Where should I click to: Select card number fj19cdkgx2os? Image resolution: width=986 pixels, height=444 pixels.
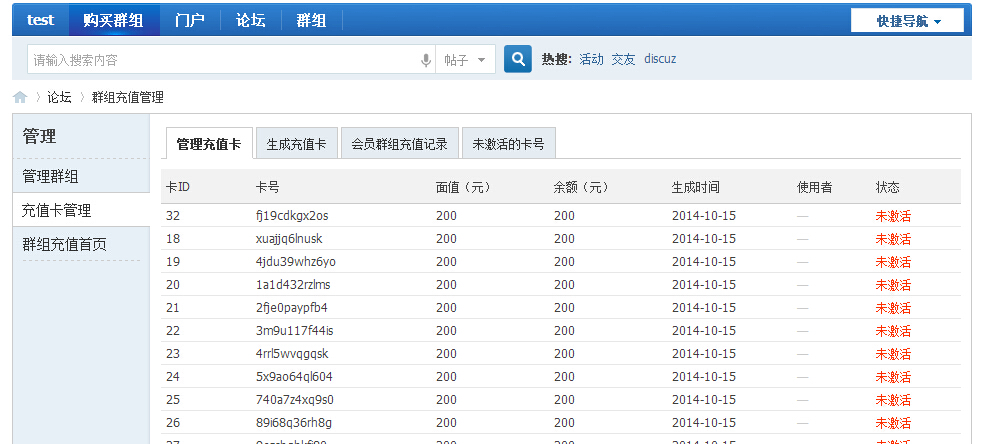click(292, 216)
